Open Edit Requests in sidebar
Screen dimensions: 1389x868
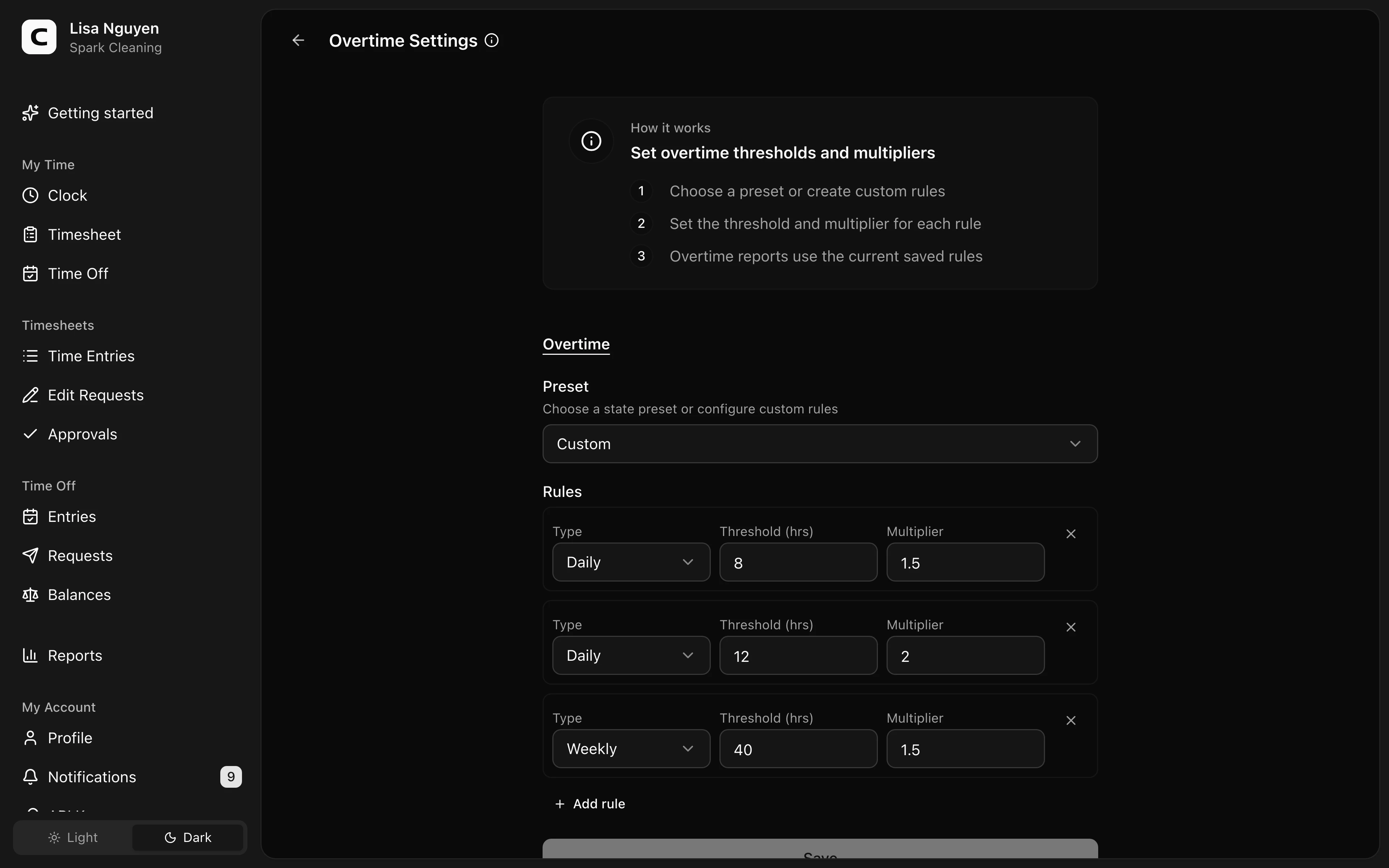[x=96, y=395]
